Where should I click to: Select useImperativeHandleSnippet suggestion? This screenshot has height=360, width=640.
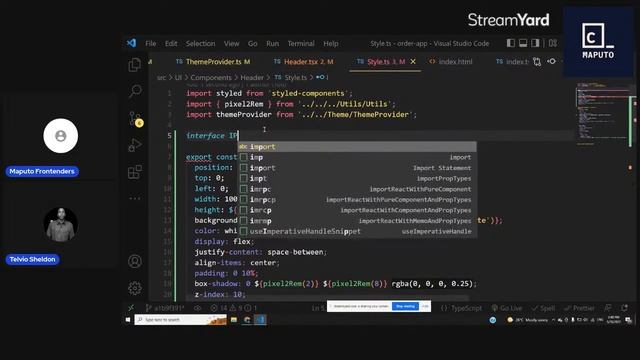(357, 231)
